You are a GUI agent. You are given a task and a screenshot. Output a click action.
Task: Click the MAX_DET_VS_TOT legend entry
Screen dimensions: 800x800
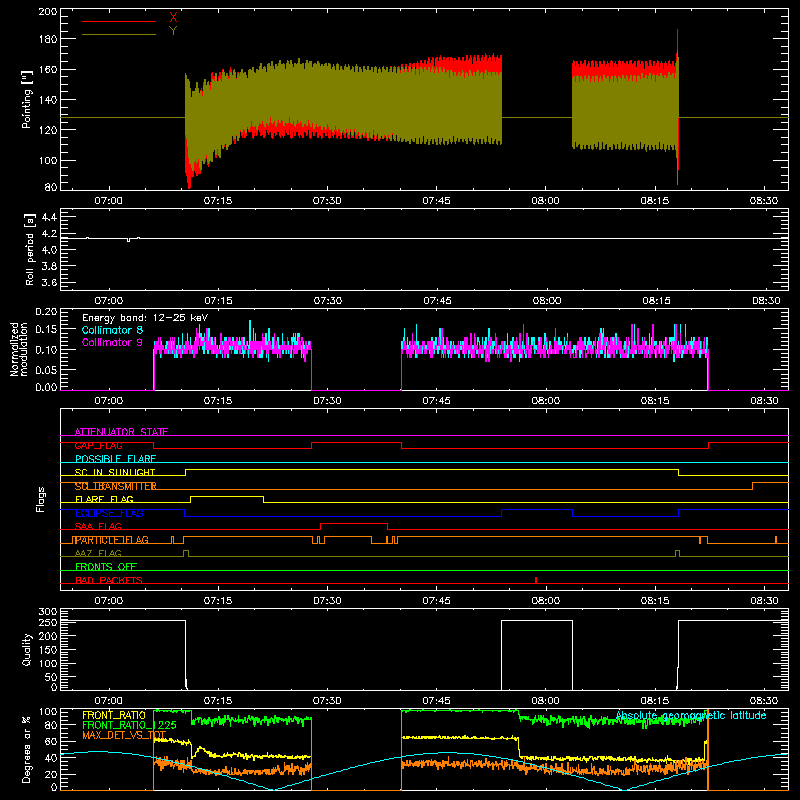point(124,735)
